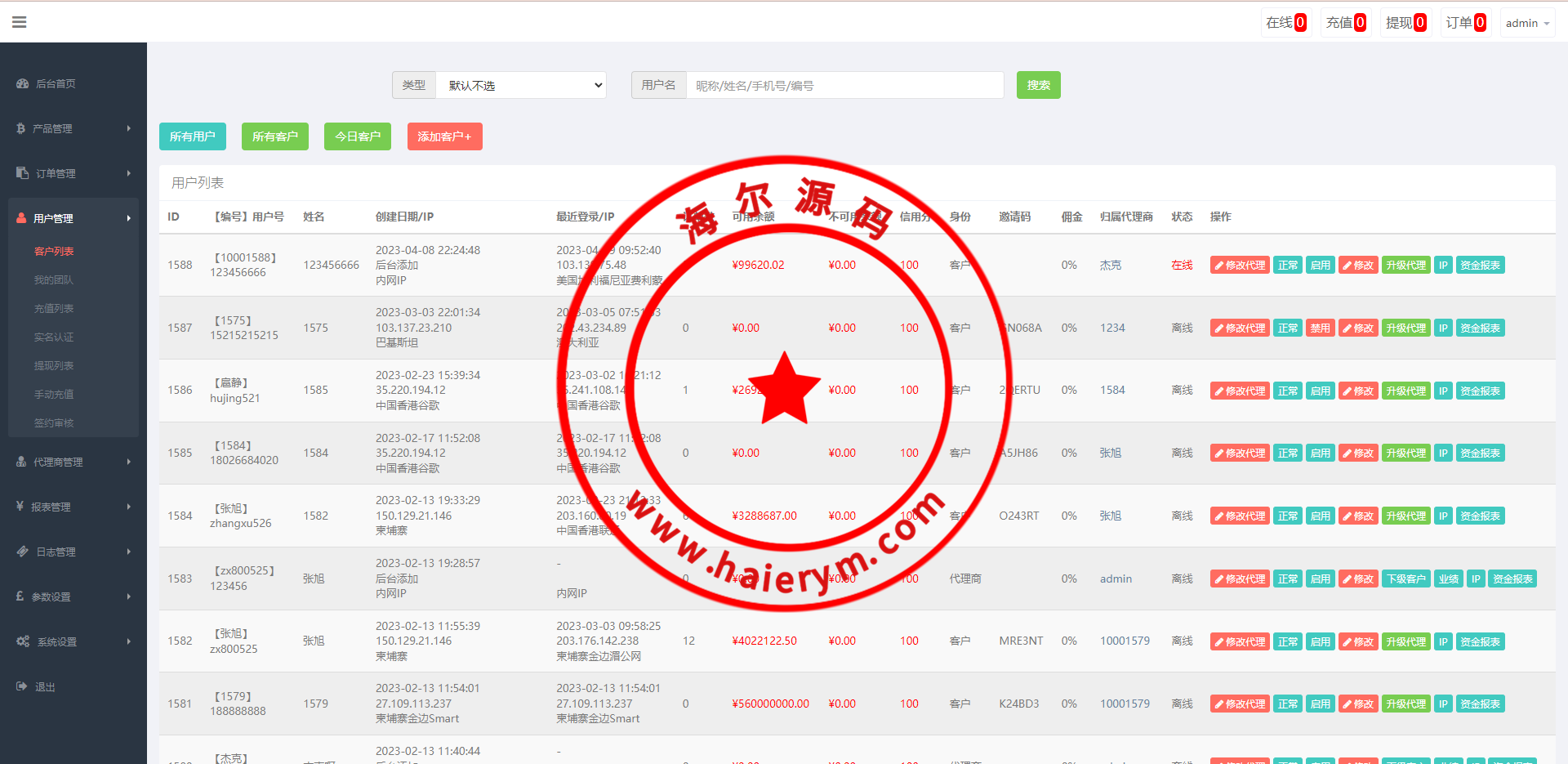Toggle 启用 status for user 1588
Viewport: 1568px width, 764px height.
pos(1320,266)
